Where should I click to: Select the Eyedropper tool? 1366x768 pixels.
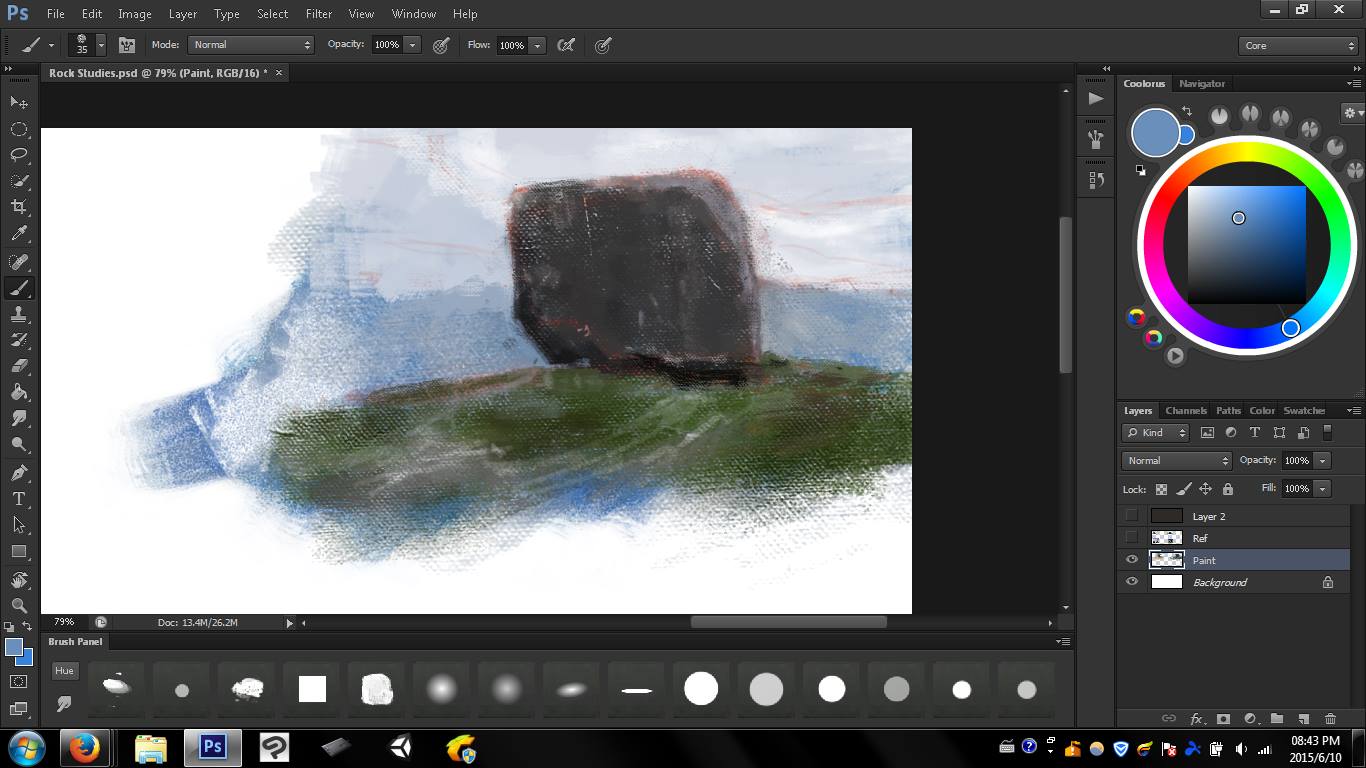coord(18,234)
